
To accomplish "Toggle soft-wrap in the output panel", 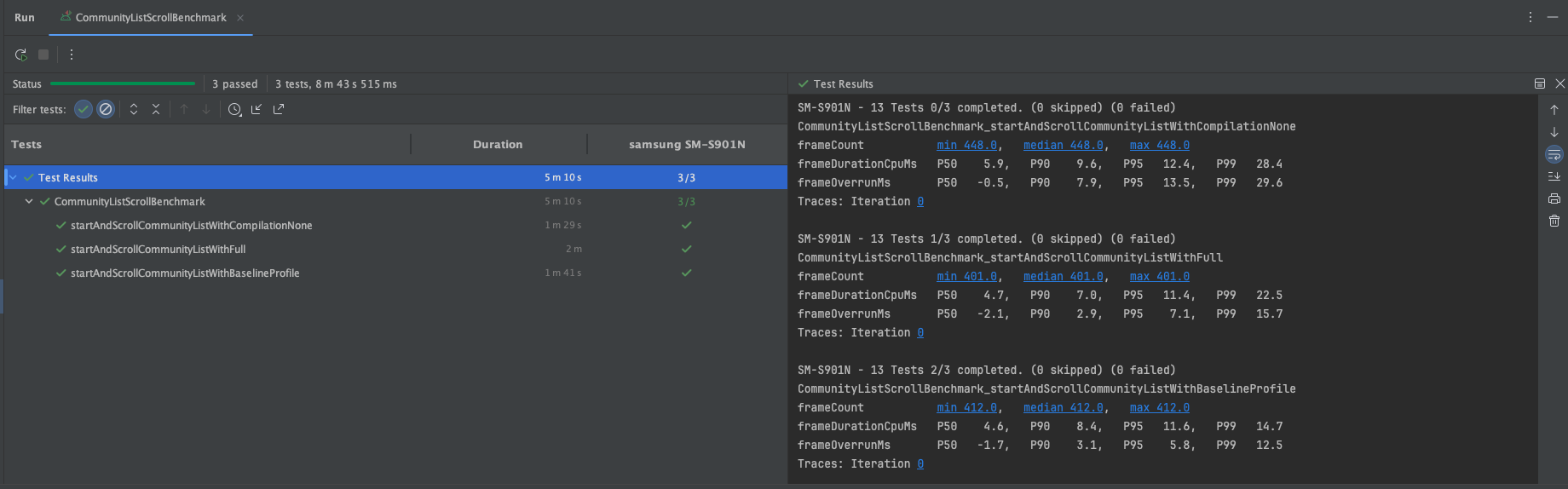I will coord(1554,154).
